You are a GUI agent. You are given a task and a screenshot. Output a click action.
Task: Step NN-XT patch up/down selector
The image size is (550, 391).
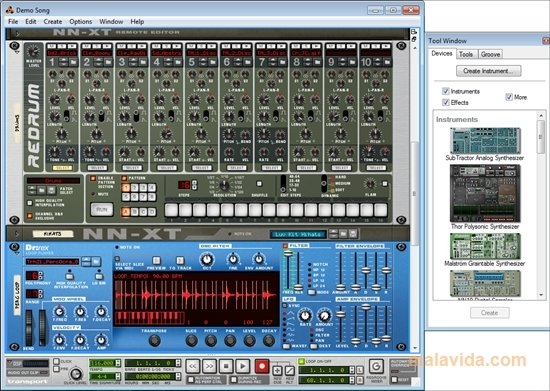pyautogui.click(x=334, y=234)
